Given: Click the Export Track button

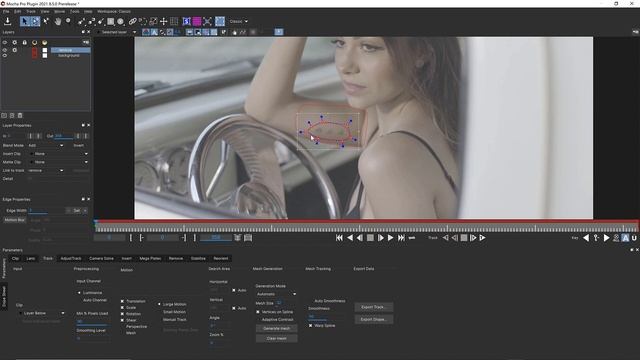Looking at the screenshot, I should (x=373, y=307).
